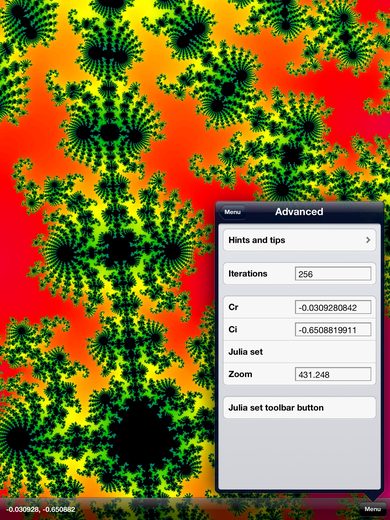Tap the Iterations label

(x=248, y=274)
